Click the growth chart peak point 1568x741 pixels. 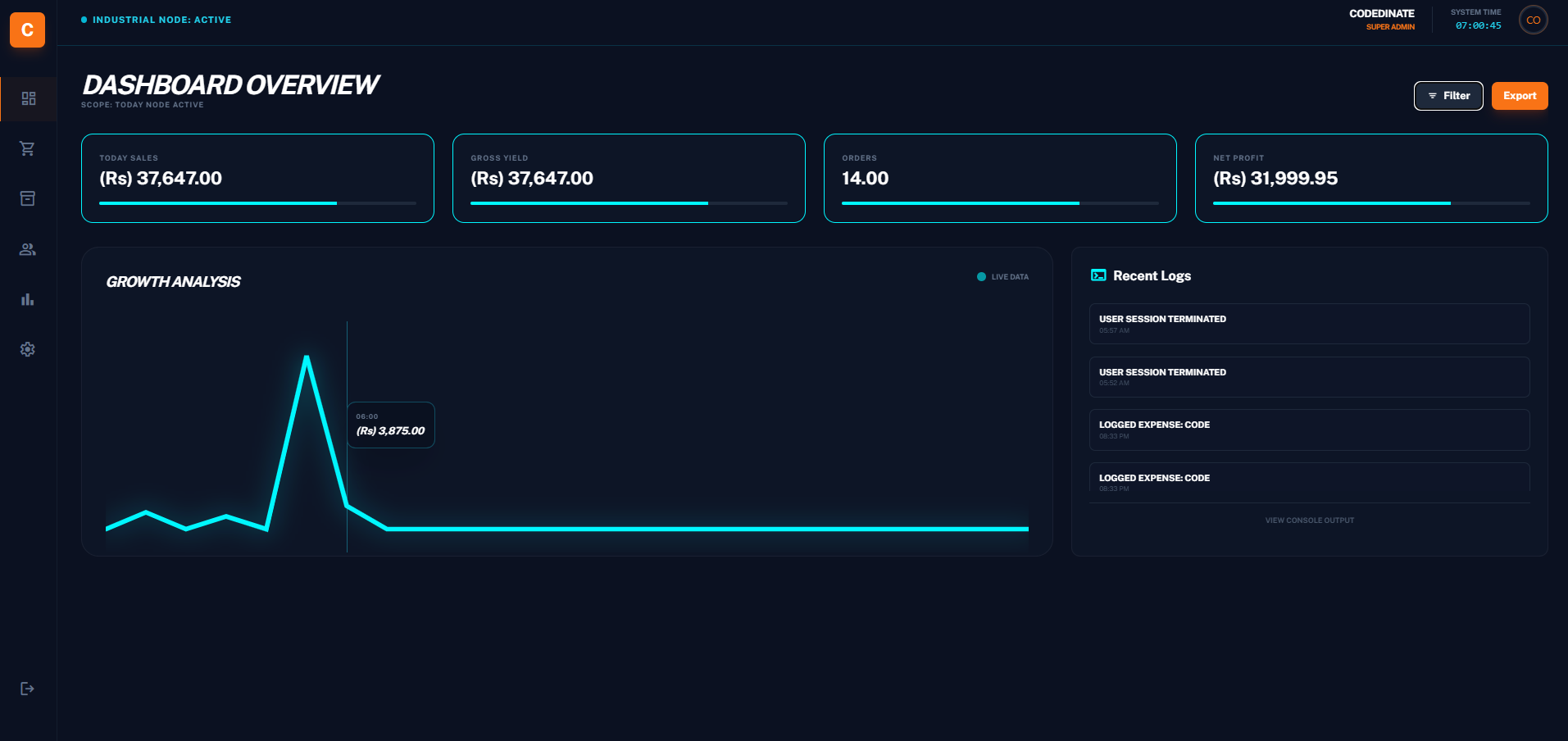tap(307, 357)
